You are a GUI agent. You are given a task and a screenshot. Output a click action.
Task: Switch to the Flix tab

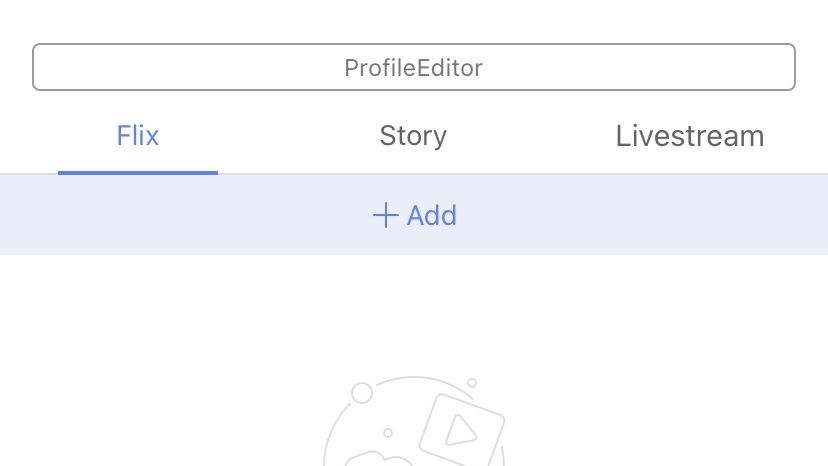coord(138,136)
